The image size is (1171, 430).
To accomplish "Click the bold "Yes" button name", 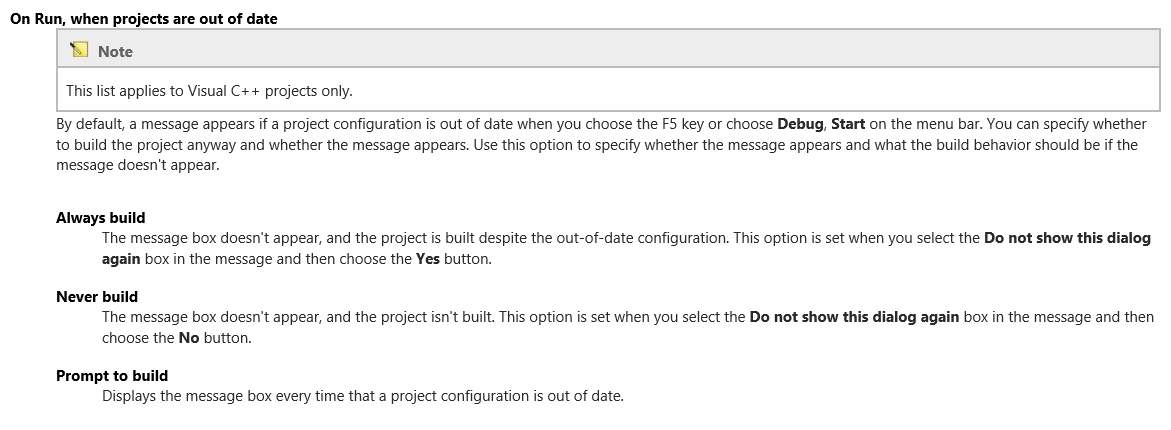I will coord(428,259).
